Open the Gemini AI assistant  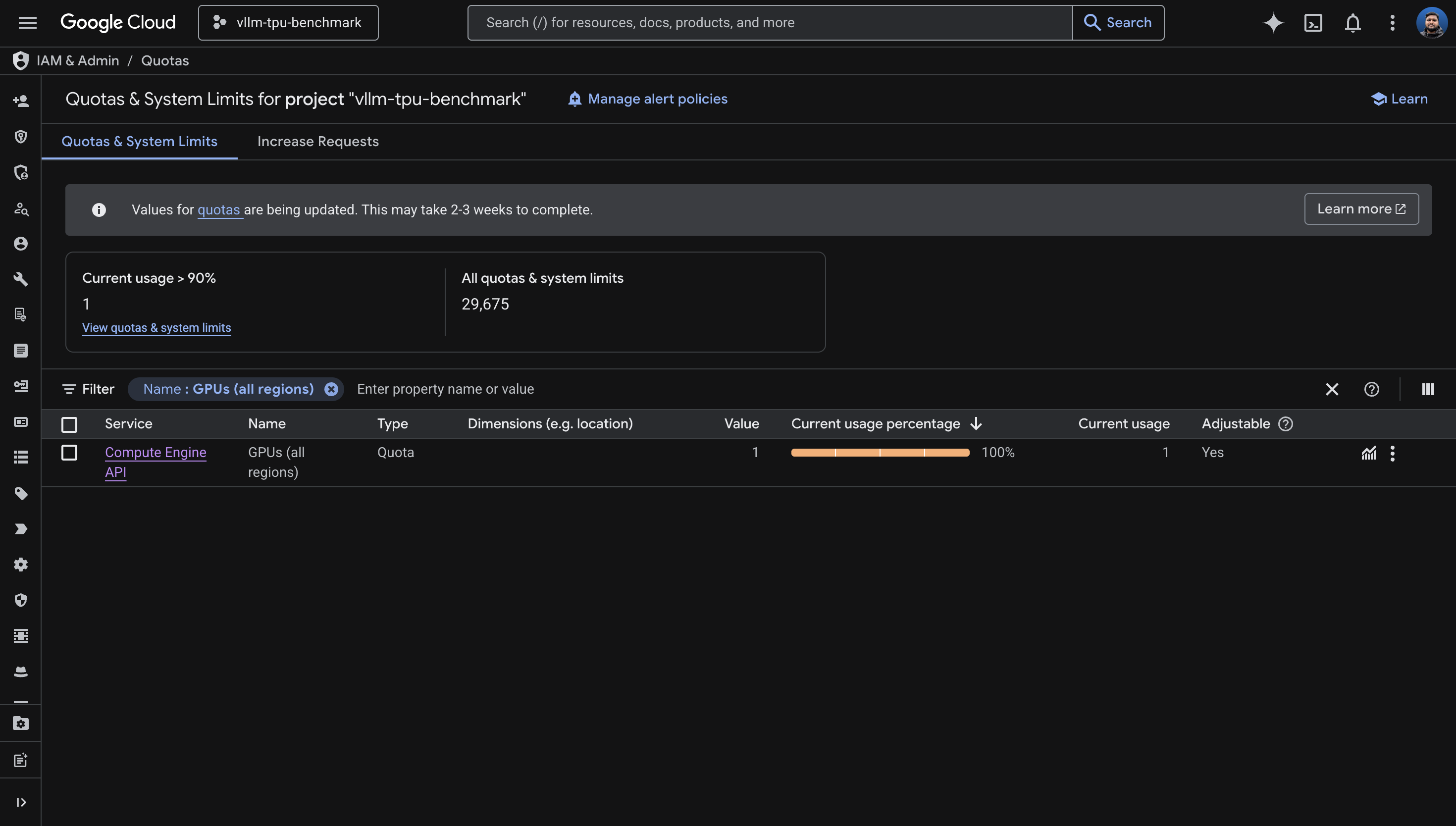[1272, 23]
